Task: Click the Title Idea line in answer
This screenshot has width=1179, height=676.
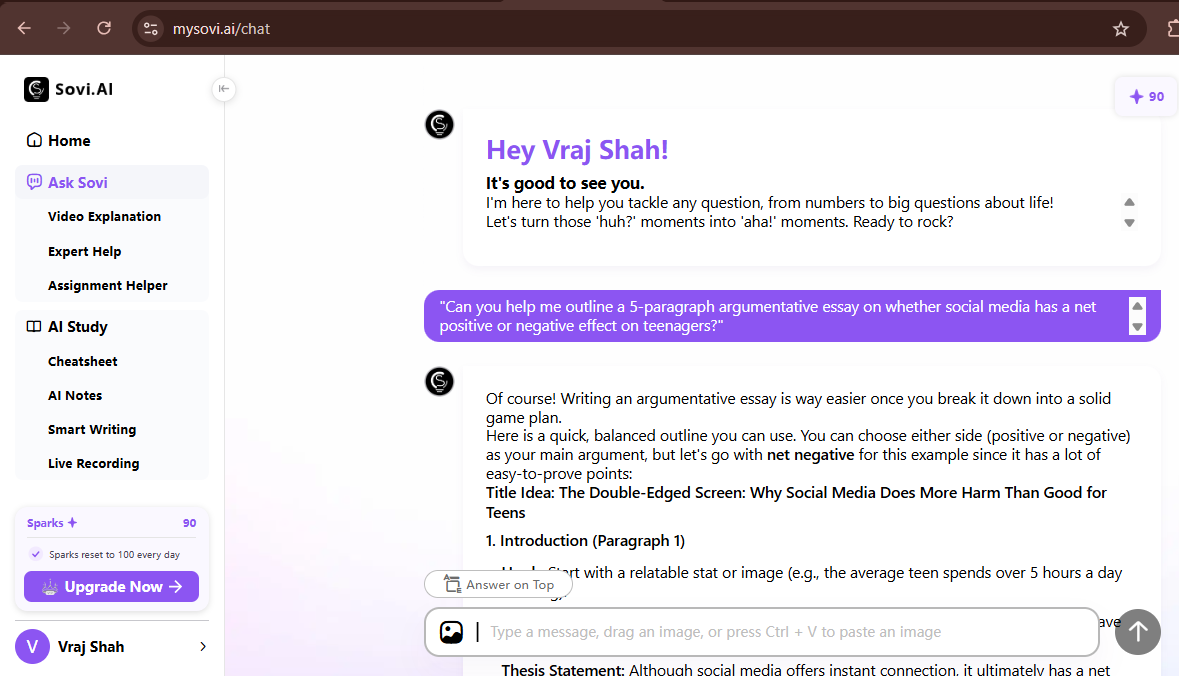Action: tap(796, 502)
